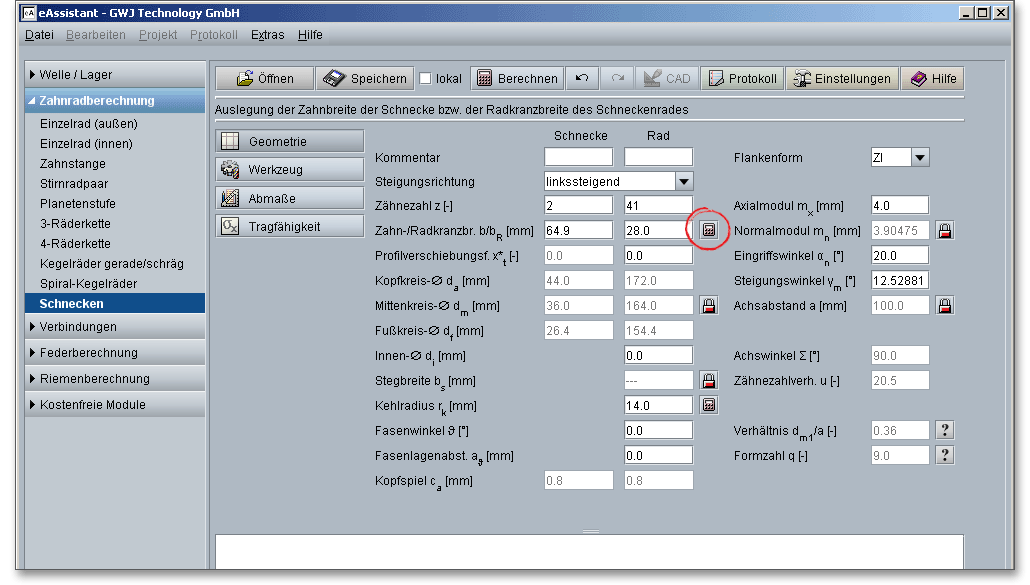Click the Berechnen button
This screenshot has width=1030, height=585.
pyautogui.click(x=517, y=79)
